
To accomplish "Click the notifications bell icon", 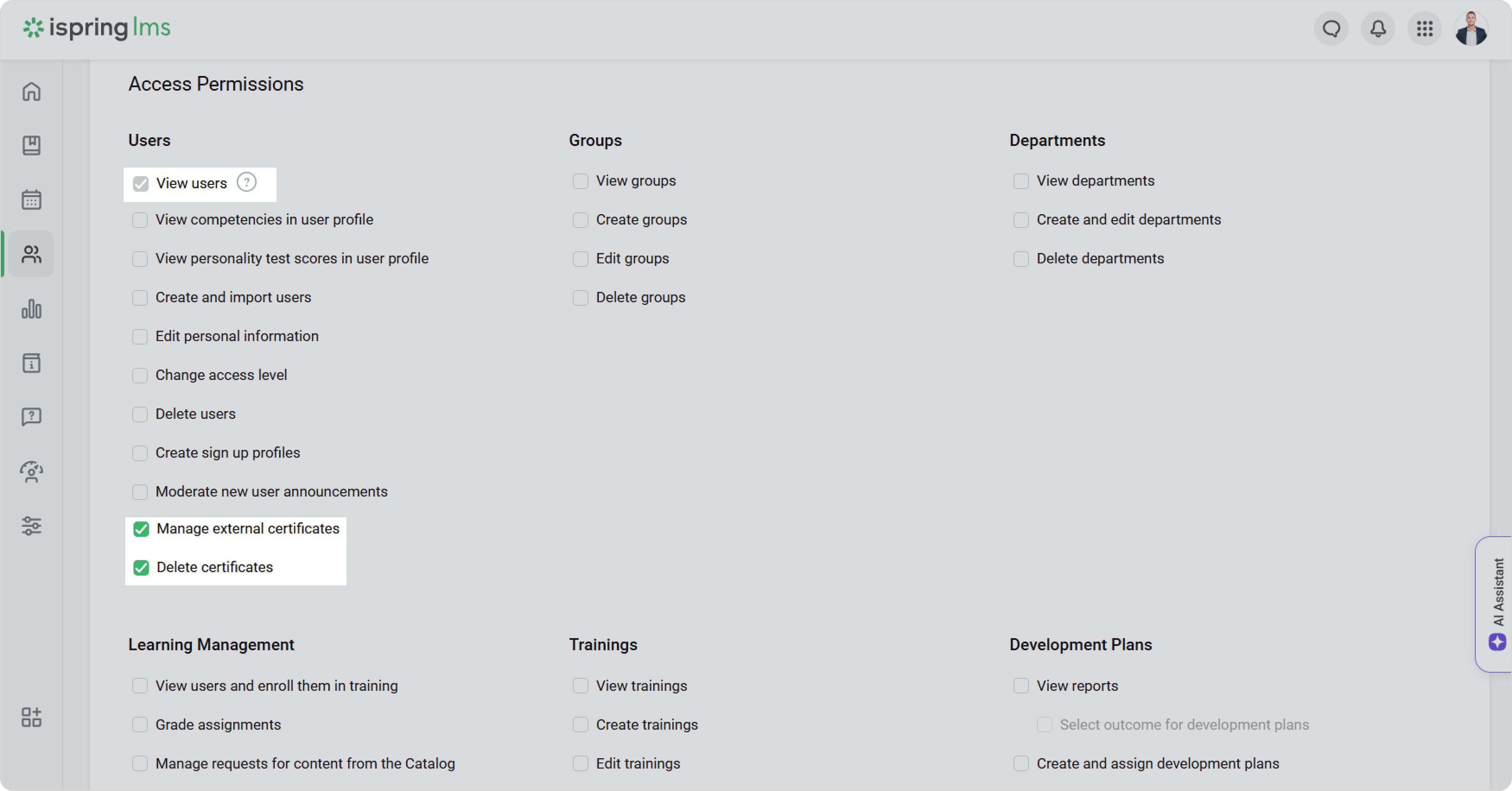I will point(1378,28).
